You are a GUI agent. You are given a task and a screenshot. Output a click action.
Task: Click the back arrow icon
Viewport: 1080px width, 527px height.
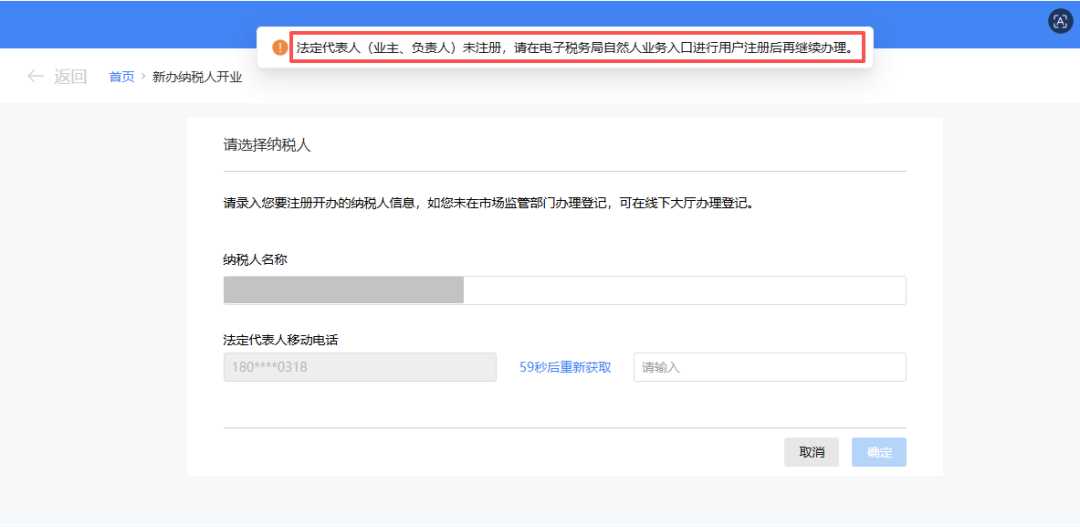point(35,76)
